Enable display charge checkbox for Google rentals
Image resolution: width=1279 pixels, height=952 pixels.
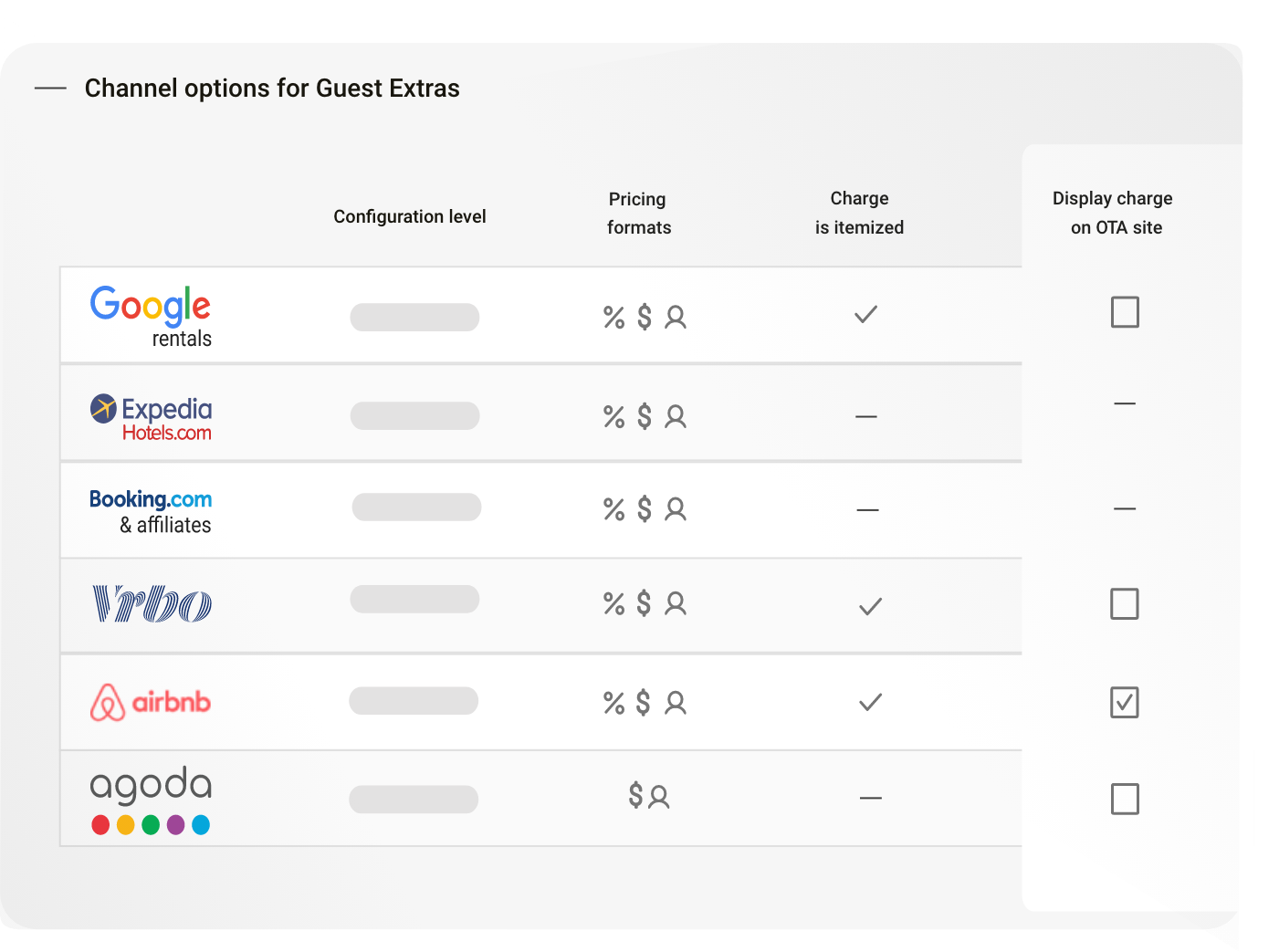tap(1125, 312)
